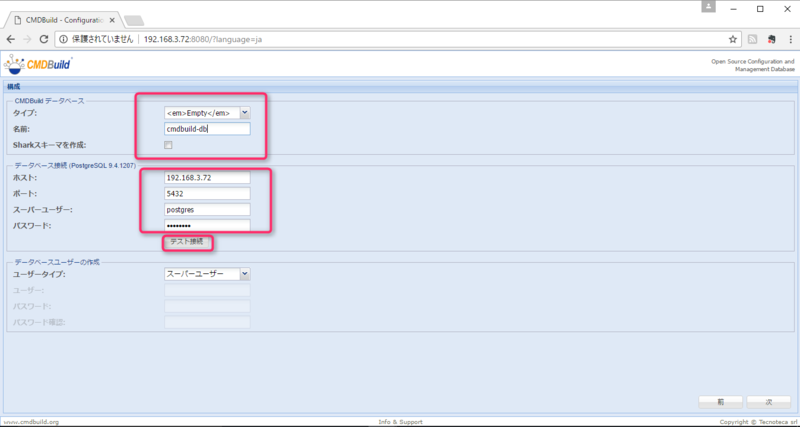The height and width of the screenshot is (427, 800).
Task: Click the データベースユーザーの作成 section title
Action: click(57, 262)
